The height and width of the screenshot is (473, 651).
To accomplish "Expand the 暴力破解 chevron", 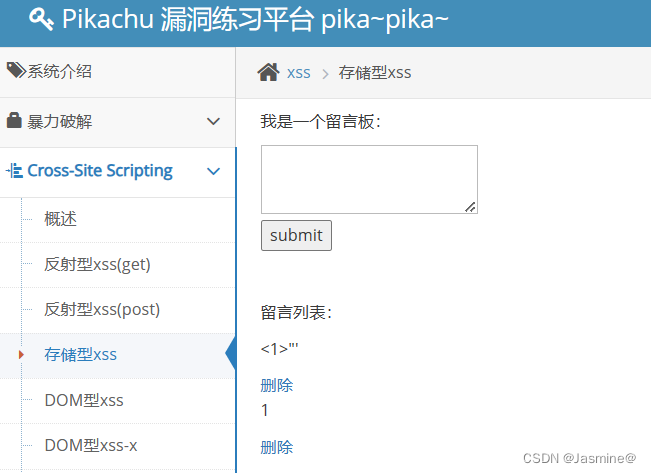I will [213, 121].
